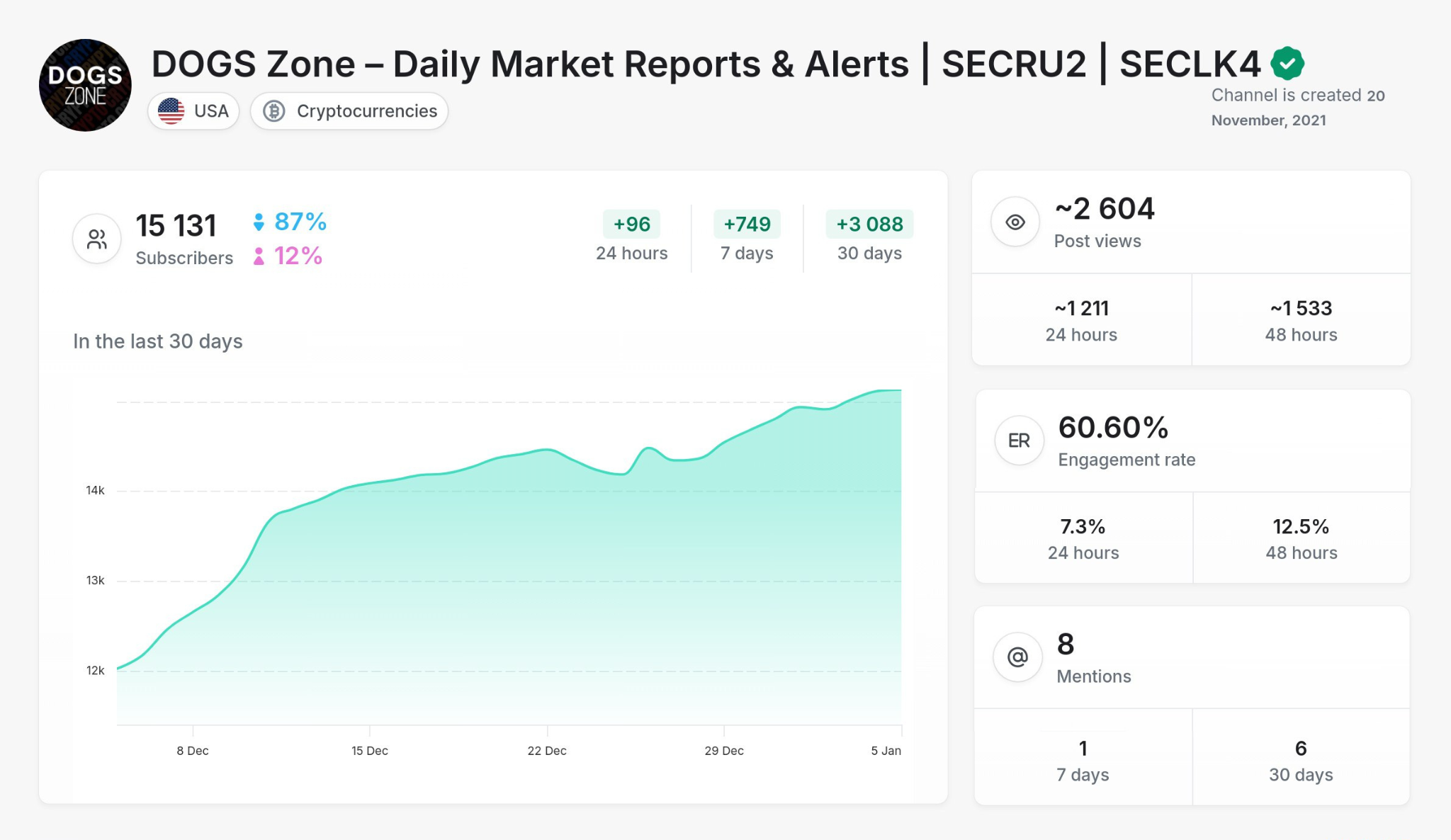Click the ER engagement rate icon
This screenshot has width=1451, height=840.
pyautogui.click(x=1018, y=440)
